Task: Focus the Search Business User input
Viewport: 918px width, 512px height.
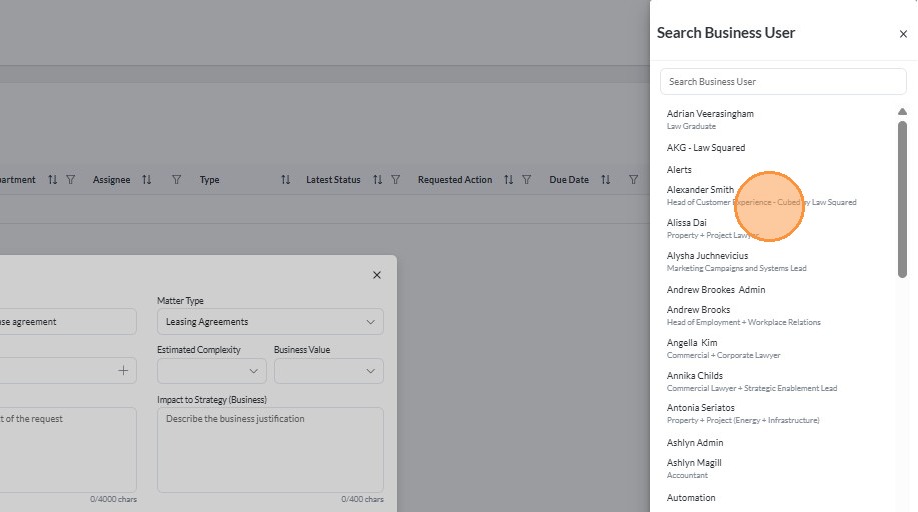Action: (783, 82)
